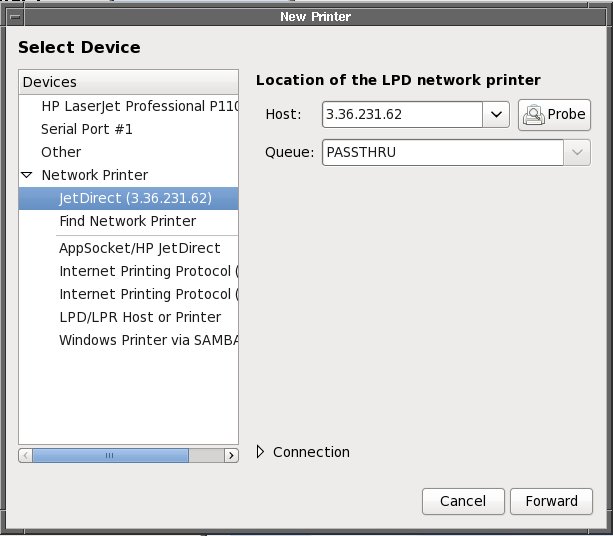Collapse the Network Printer tree node
The image size is (613, 536).
(27, 175)
